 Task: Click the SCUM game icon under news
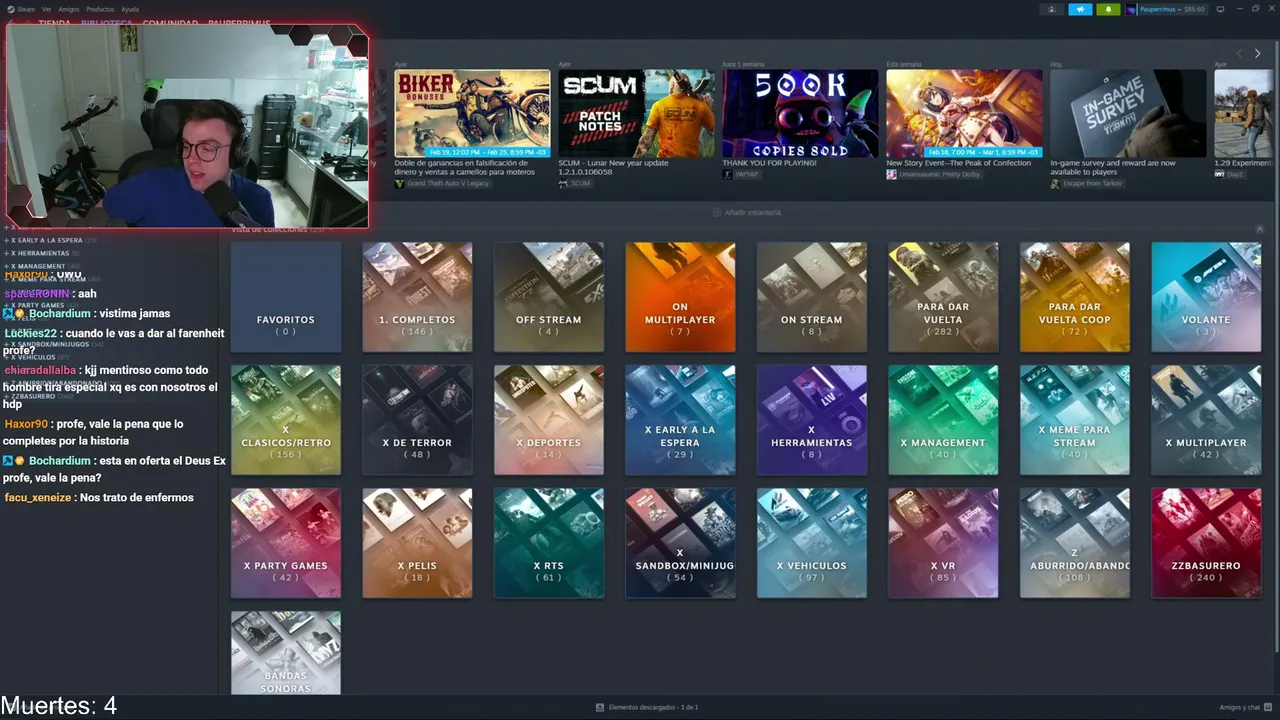[x=563, y=184]
